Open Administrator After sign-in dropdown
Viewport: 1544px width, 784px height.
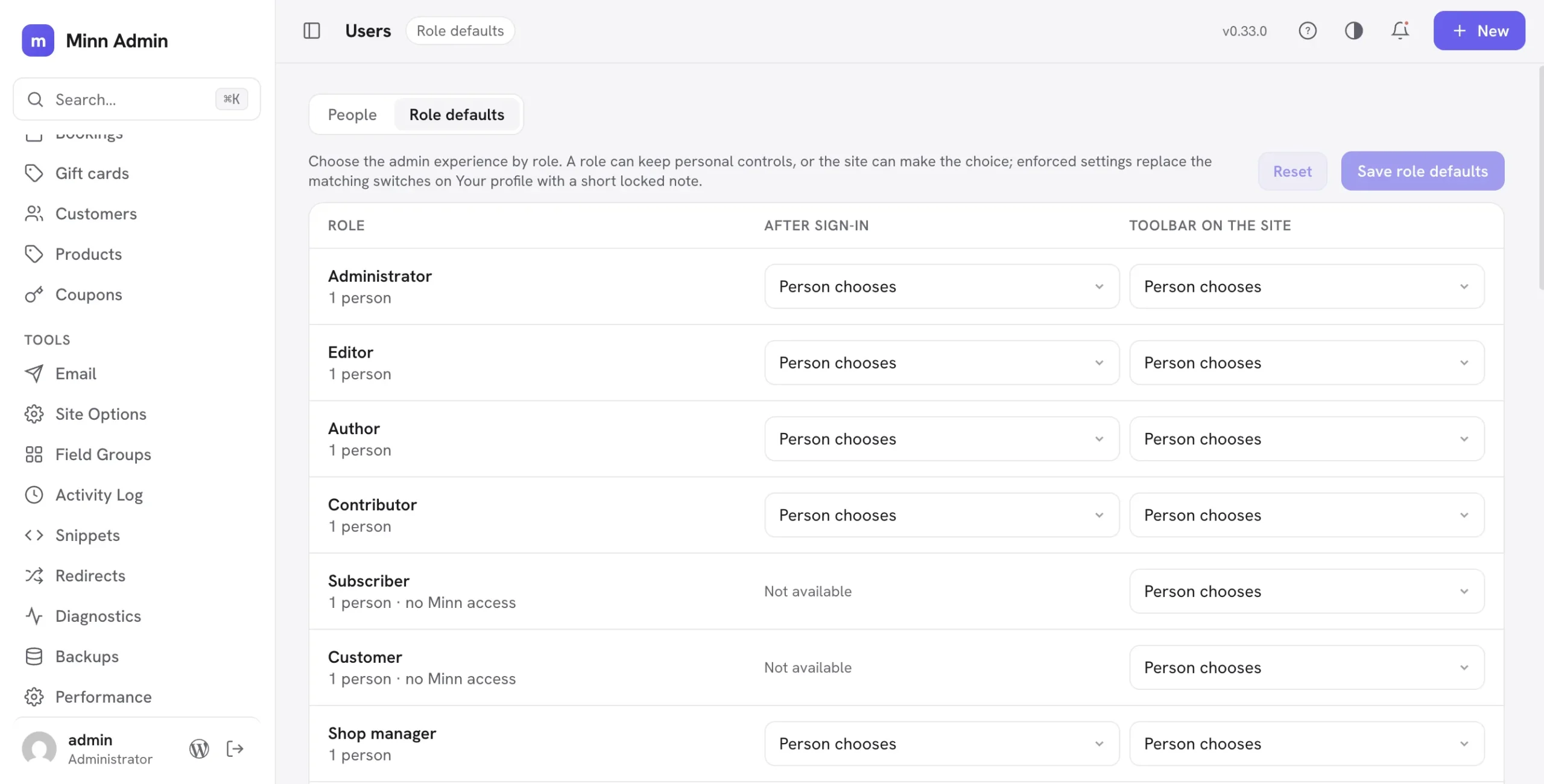point(941,286)
